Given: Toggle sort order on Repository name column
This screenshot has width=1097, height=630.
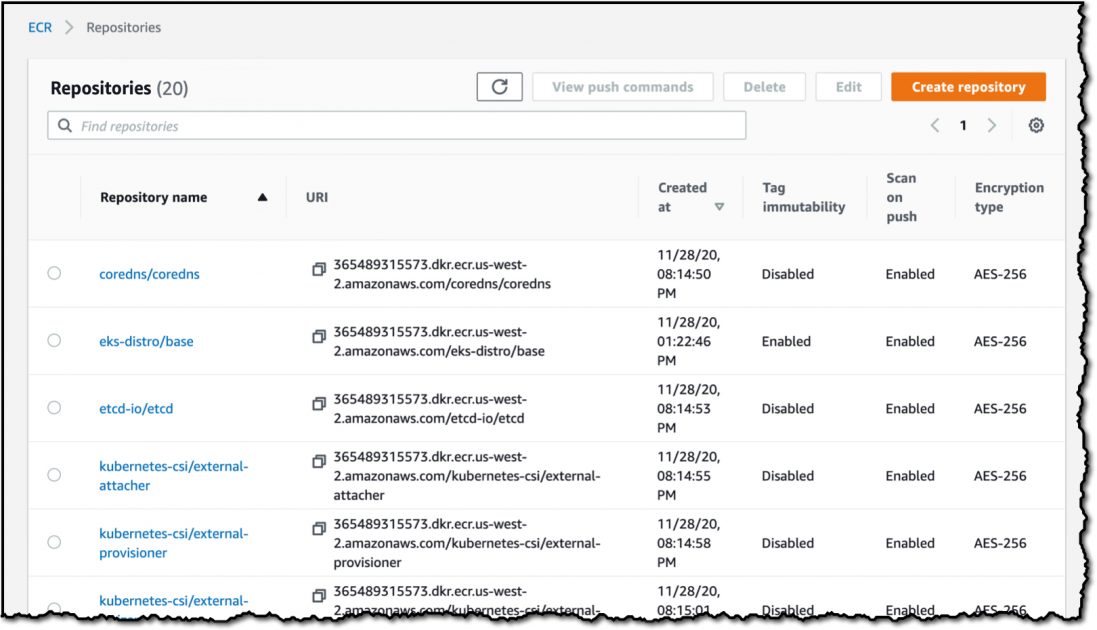Looking at the screenshot, I should 263,197.
